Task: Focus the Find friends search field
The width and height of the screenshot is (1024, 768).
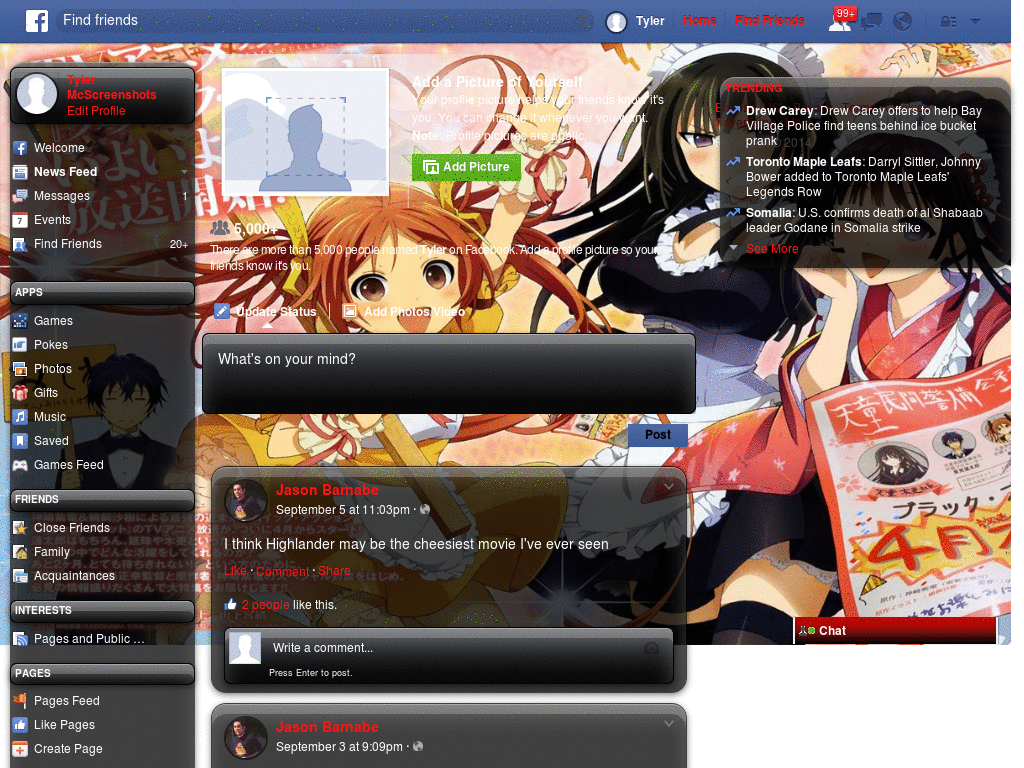Action: 325,21
